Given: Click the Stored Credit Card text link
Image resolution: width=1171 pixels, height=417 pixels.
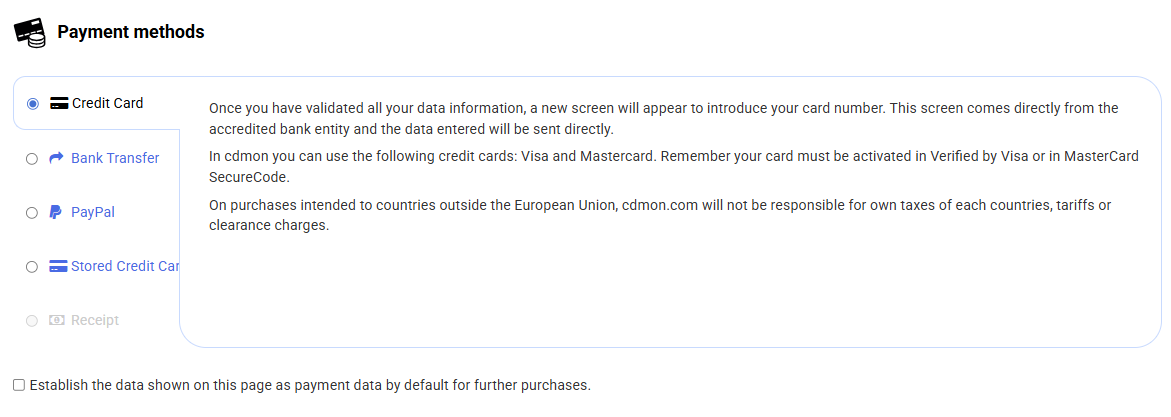Looking at the screenshot, I should (125, 266).
